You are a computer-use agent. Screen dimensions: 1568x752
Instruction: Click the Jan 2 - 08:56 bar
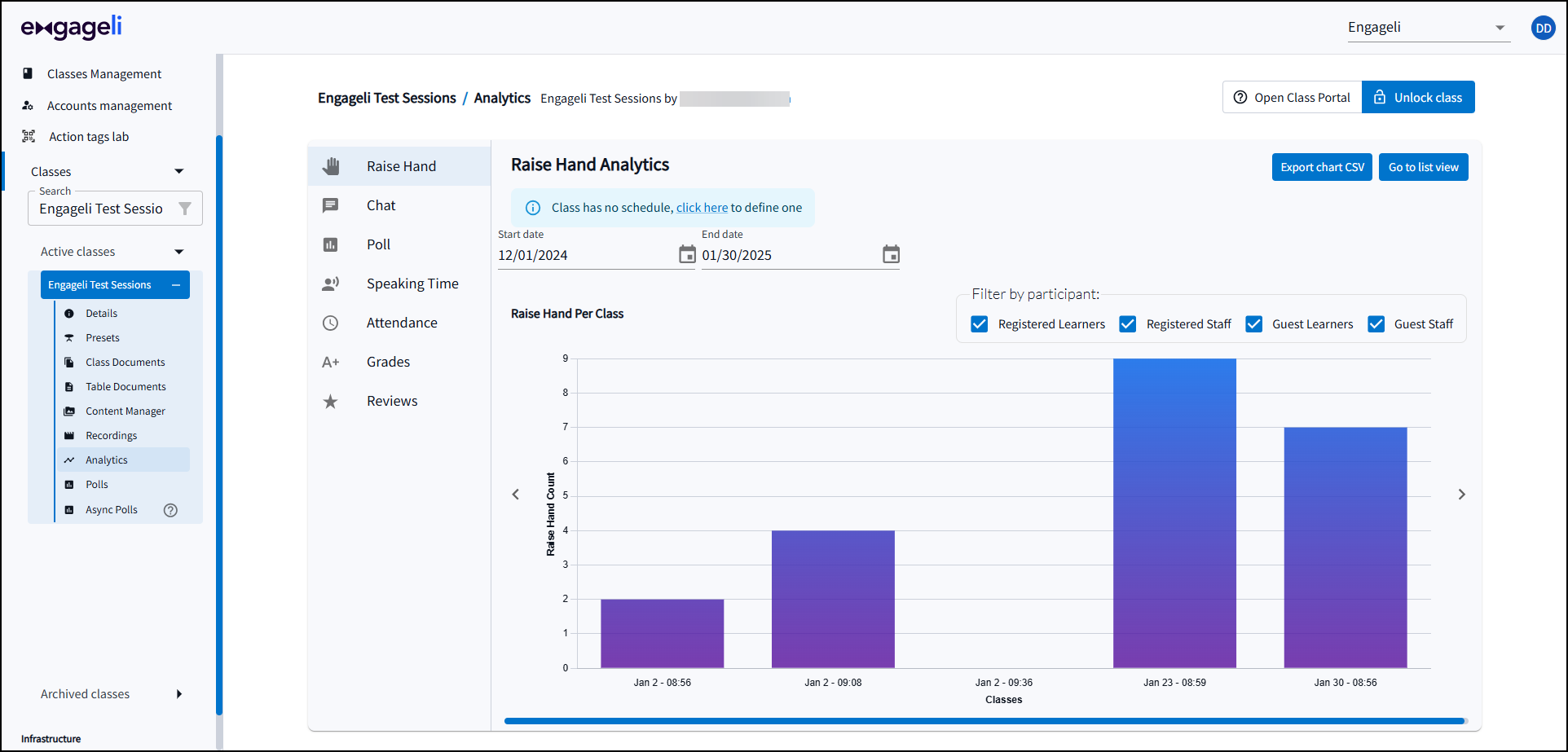coord(663,634)
